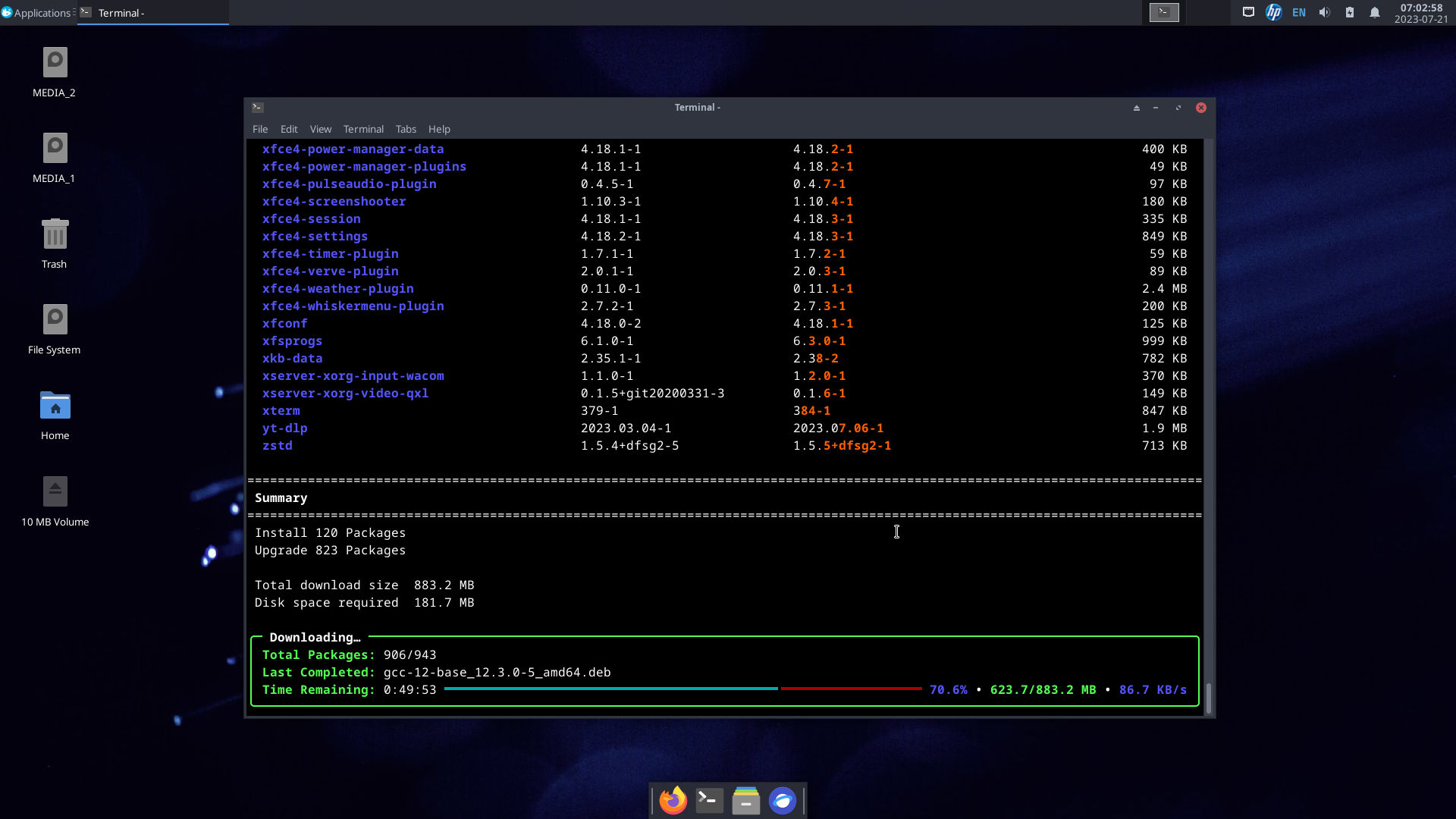
Task: Click xterm package name
Action: pos(281,411)
